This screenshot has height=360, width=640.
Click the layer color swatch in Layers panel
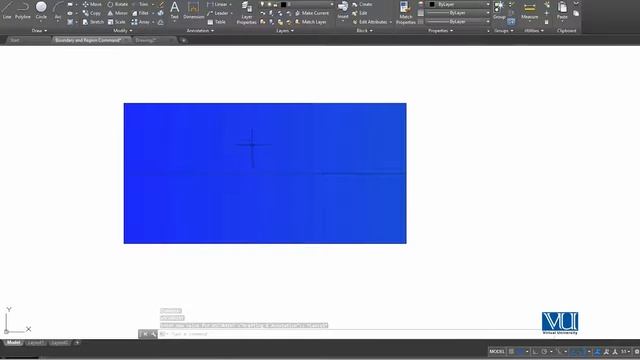tap(283, 4)
